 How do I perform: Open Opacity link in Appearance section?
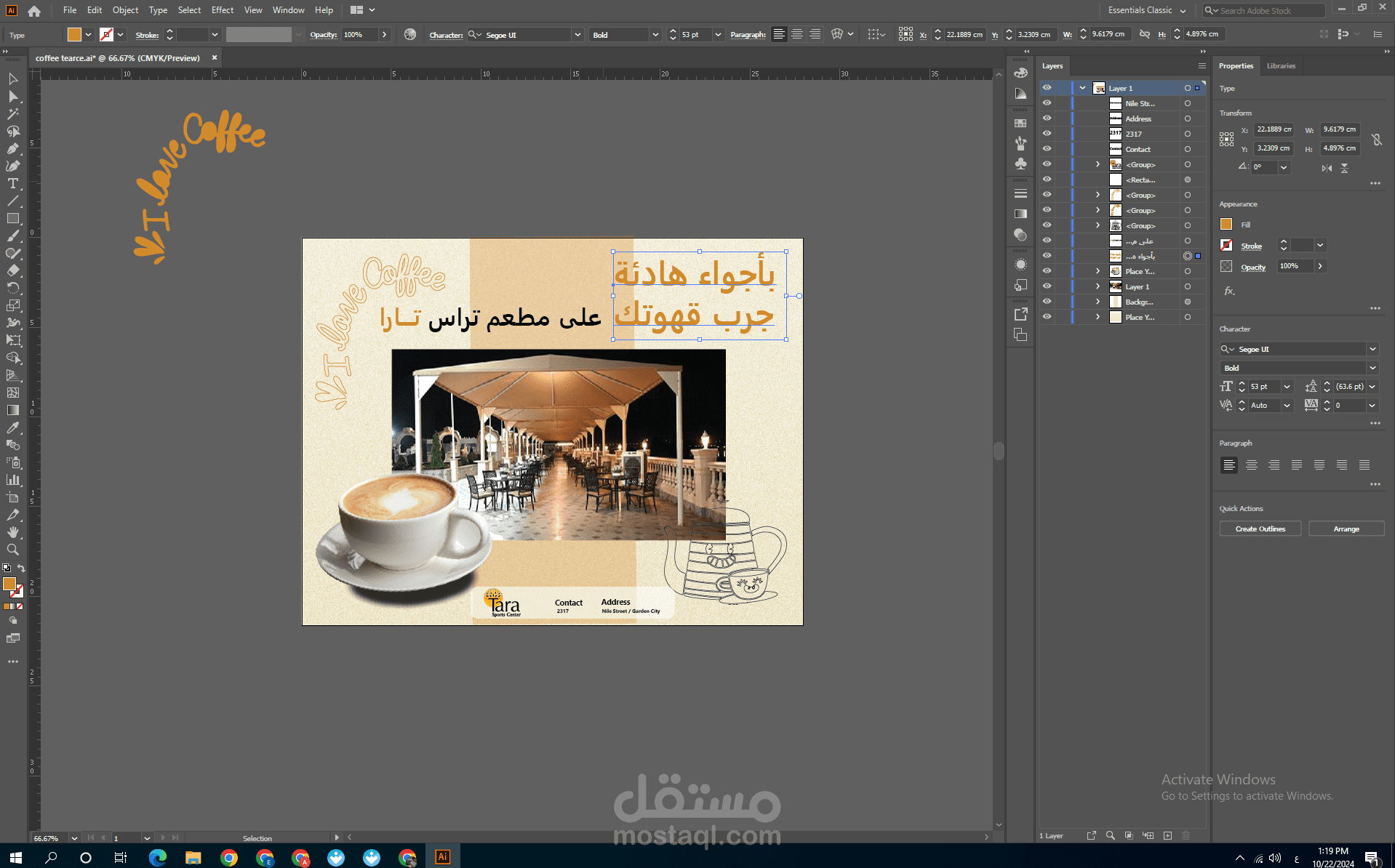[1253, 267]
